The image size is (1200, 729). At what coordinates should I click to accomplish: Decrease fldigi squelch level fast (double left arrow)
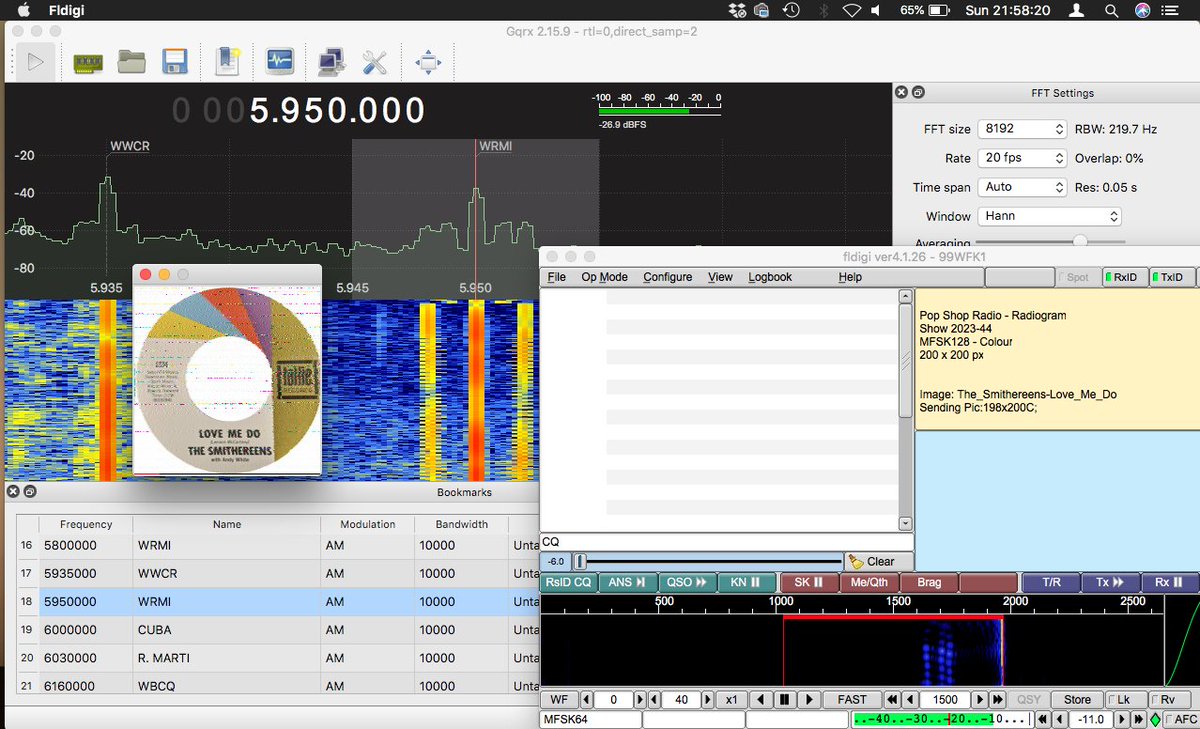1042,720
